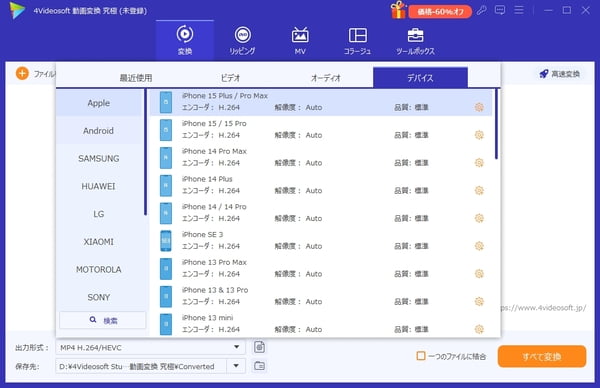This screenshot has height=388, width=600.
Task: Choose the iPhone 14 Plus preset
Action: 321,185
